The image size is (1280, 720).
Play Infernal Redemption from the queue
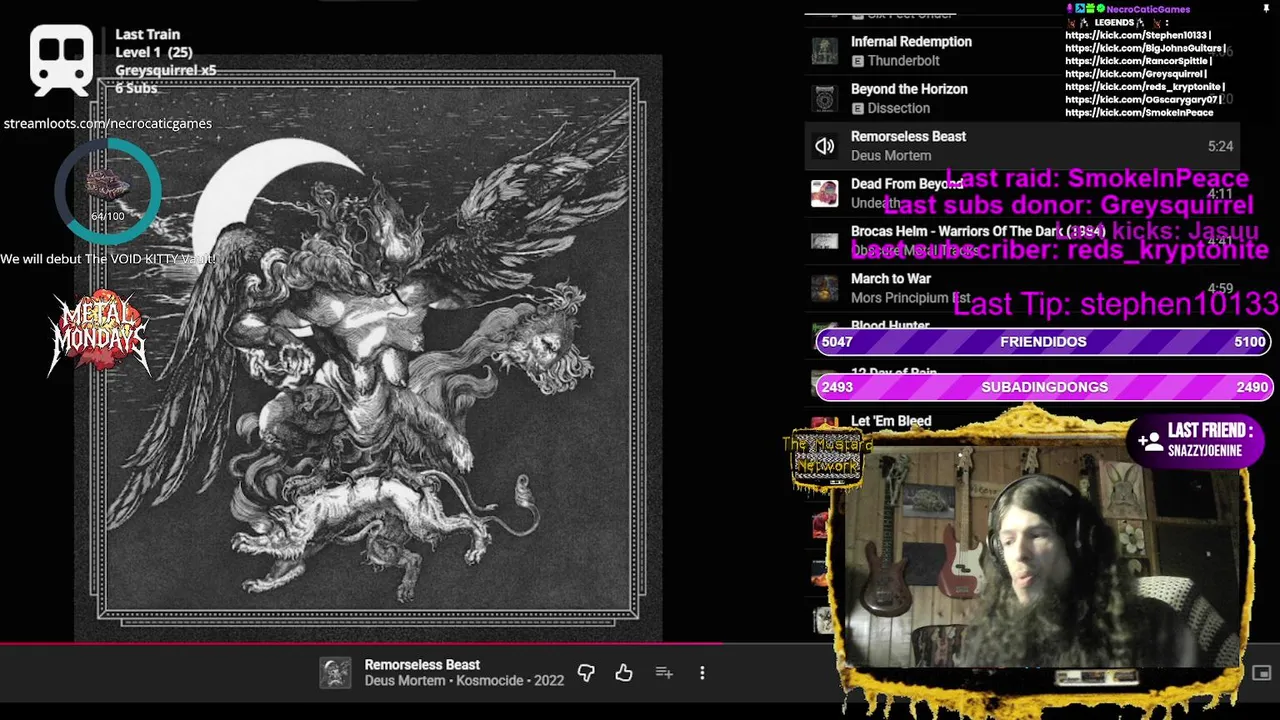(x=911, y=42)
